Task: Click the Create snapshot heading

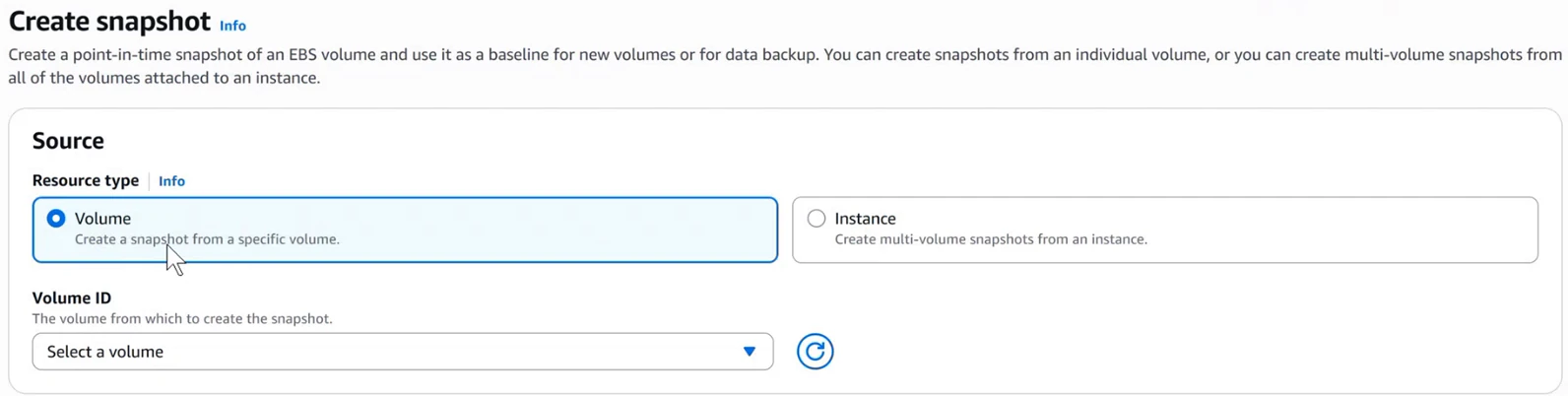Action: tap(109, 21)
